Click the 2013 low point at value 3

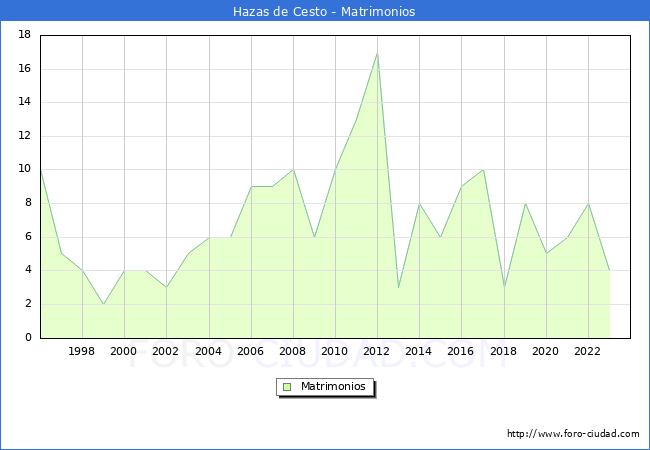click(x=398, y=288)
